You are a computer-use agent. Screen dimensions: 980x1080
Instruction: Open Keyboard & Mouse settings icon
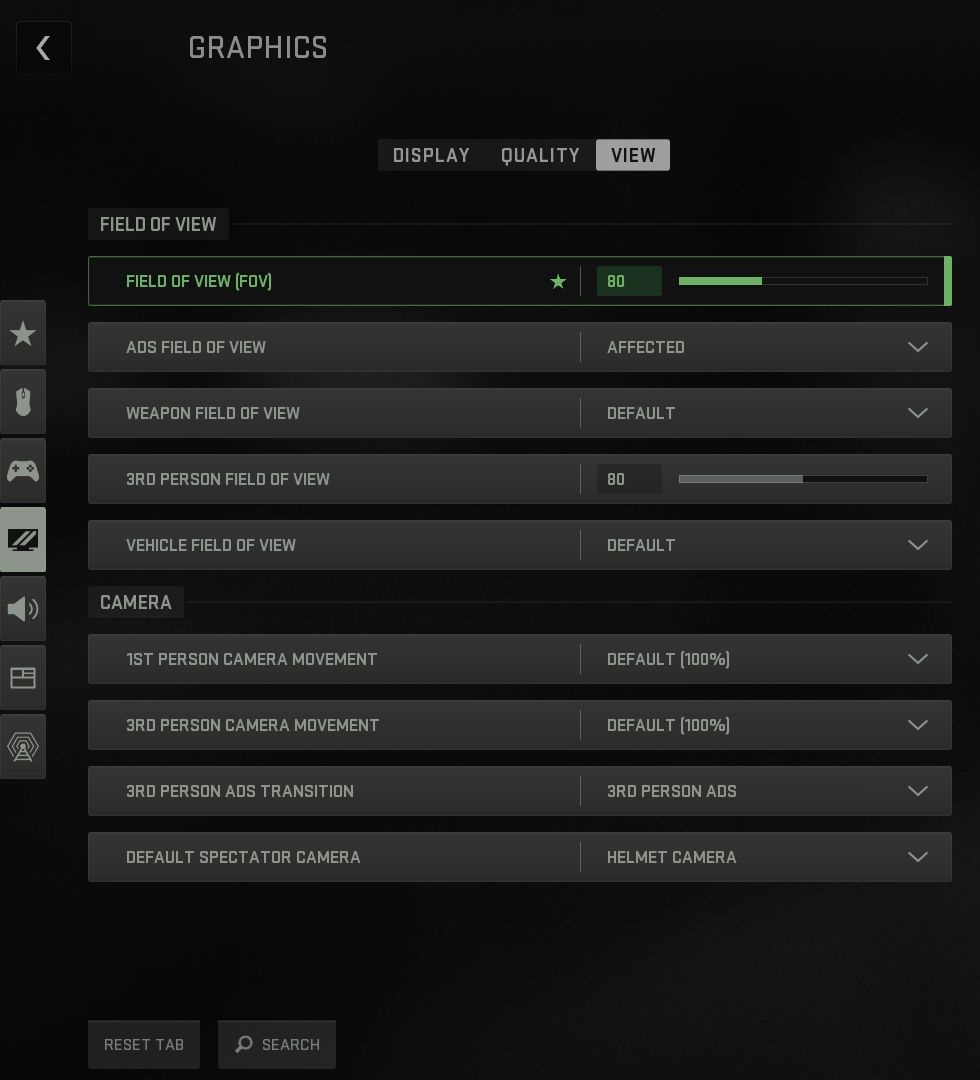pos(23,402)
